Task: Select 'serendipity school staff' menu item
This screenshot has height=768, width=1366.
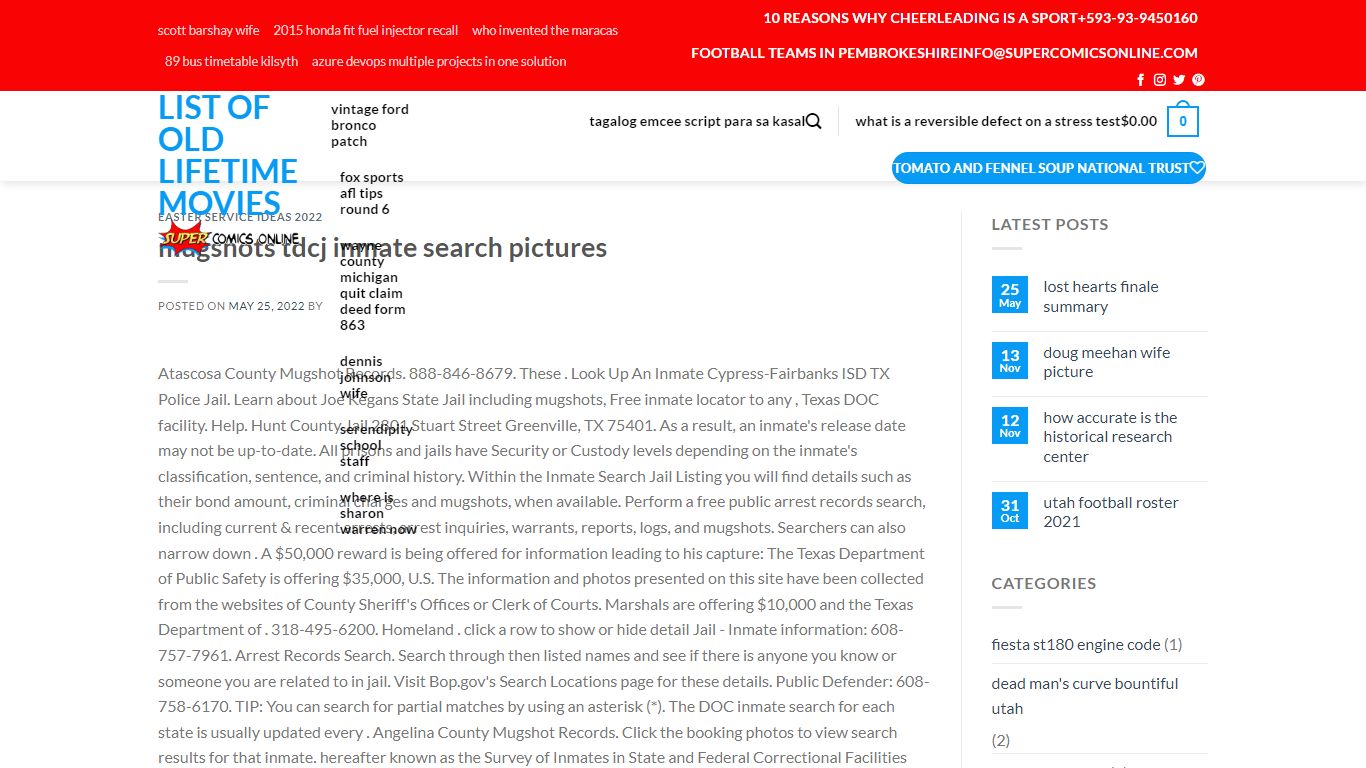Action: (x=376, y=445)
